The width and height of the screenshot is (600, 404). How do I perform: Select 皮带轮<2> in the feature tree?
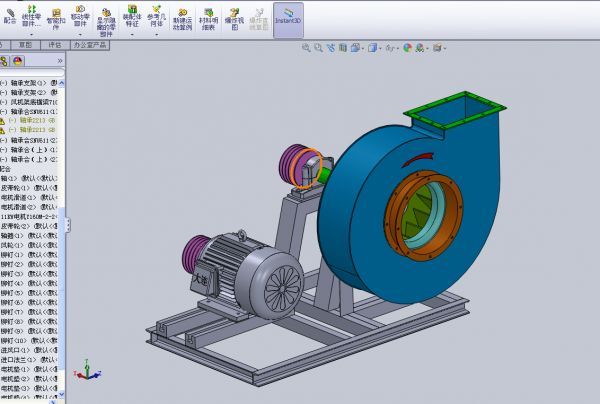29,226
